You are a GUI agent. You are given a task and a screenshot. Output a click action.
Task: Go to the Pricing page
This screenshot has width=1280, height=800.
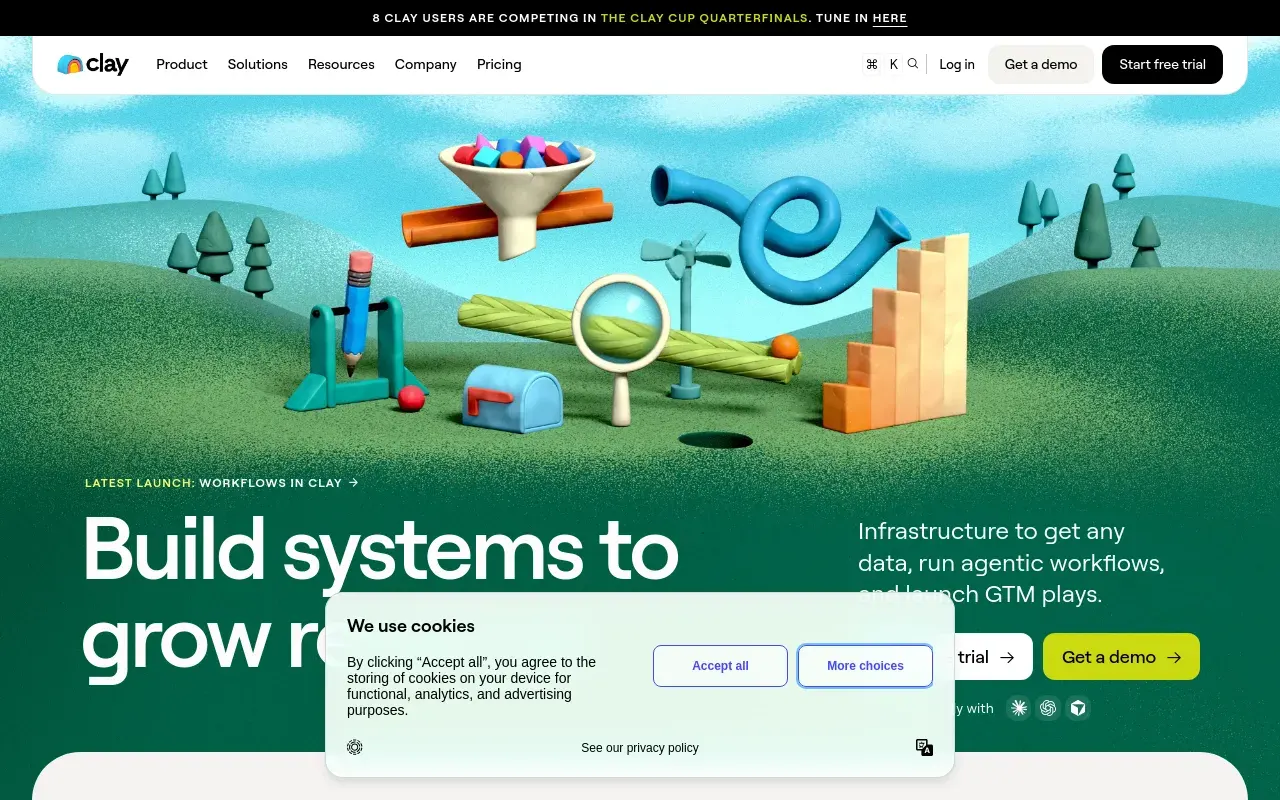tap(499, 64)
